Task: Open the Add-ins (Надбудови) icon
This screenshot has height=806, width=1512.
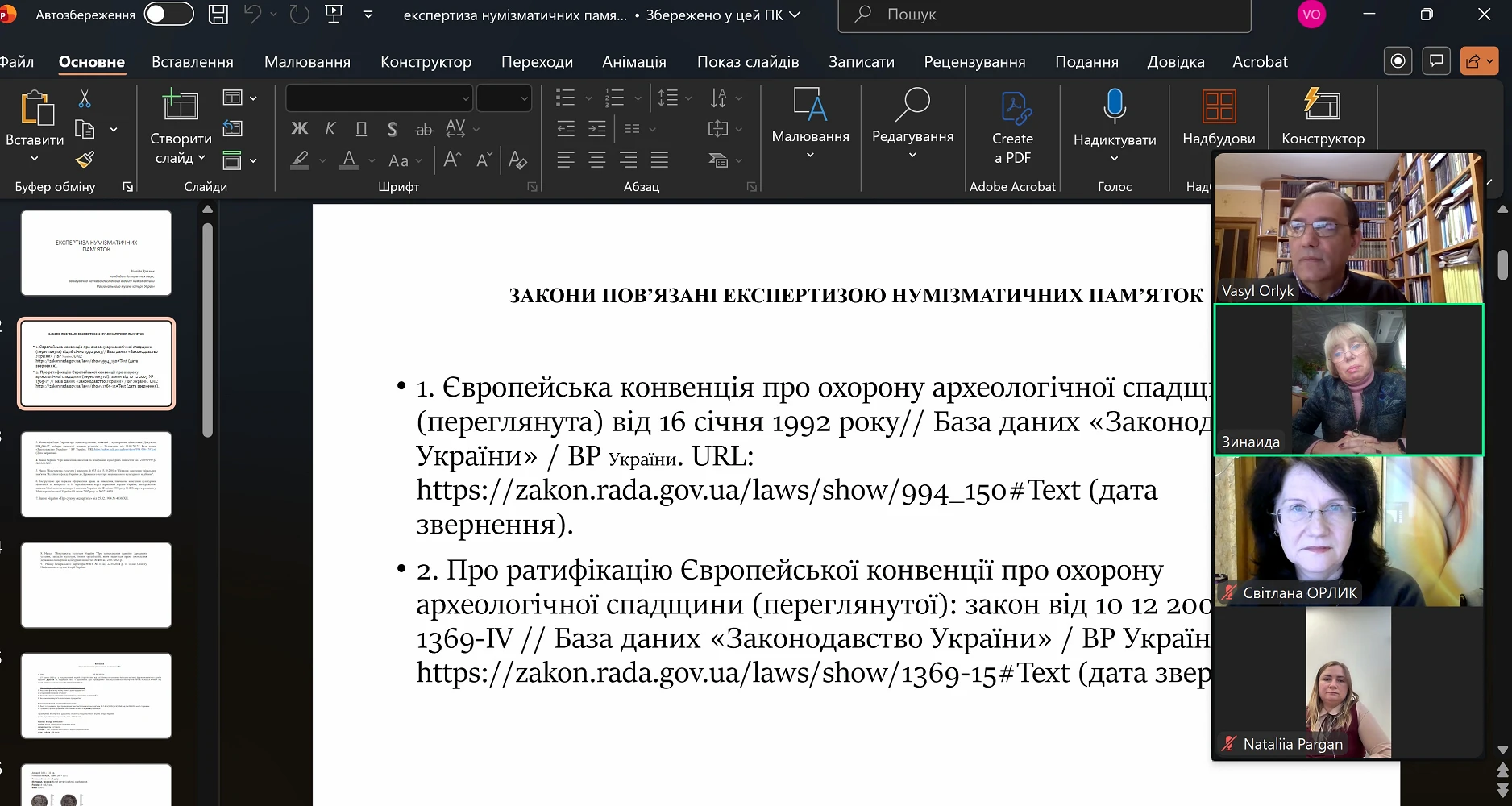Action: click(x=1218, y=107)
